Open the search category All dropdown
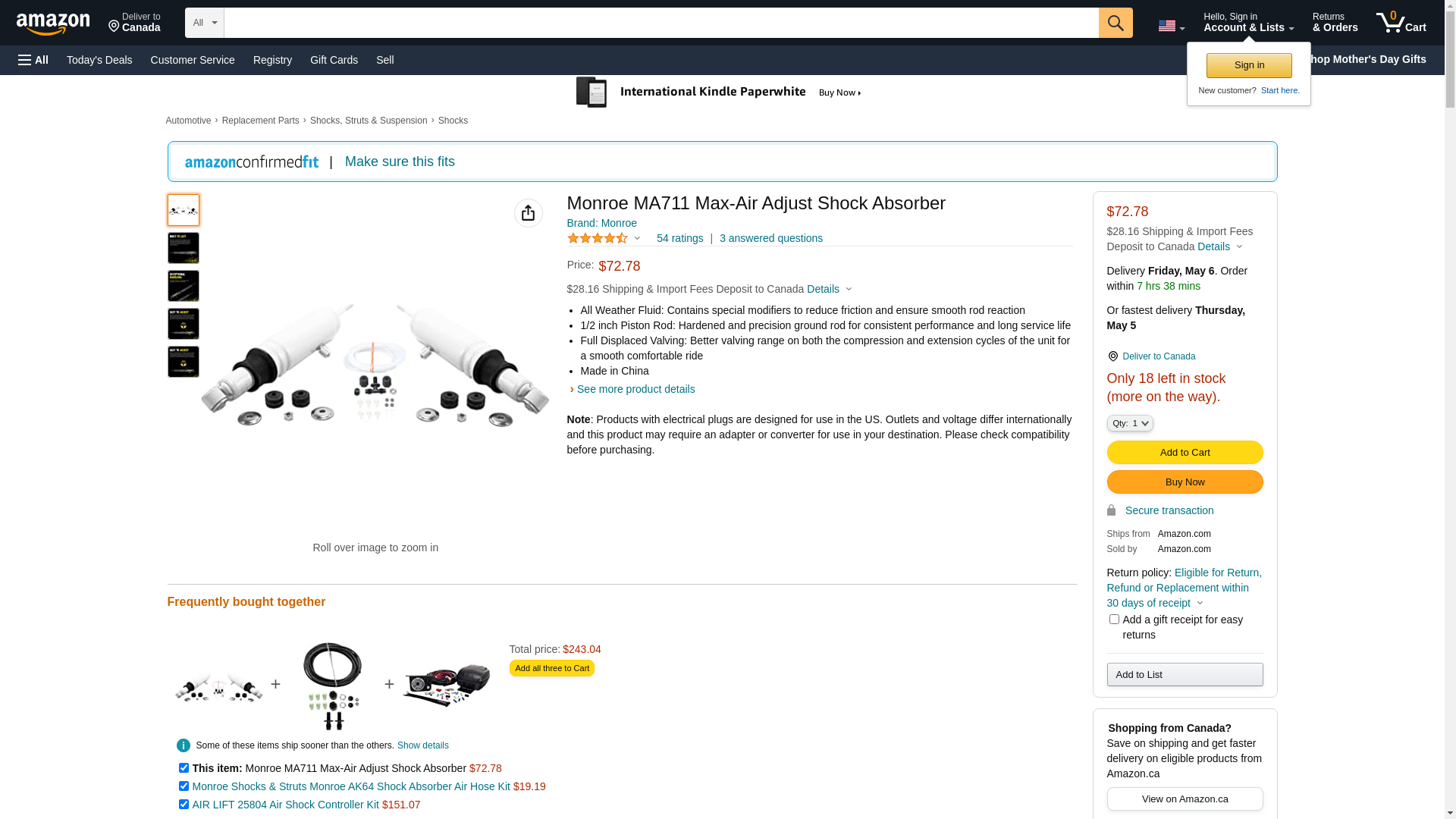 click(x=204, y=23)
